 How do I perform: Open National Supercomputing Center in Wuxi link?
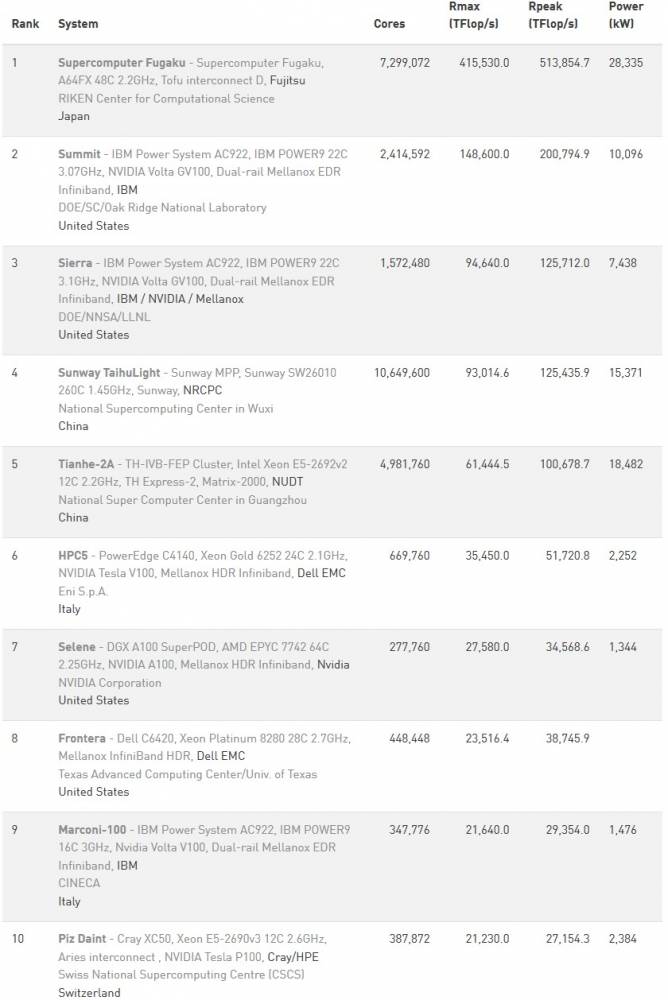click(x=165, y=408)
